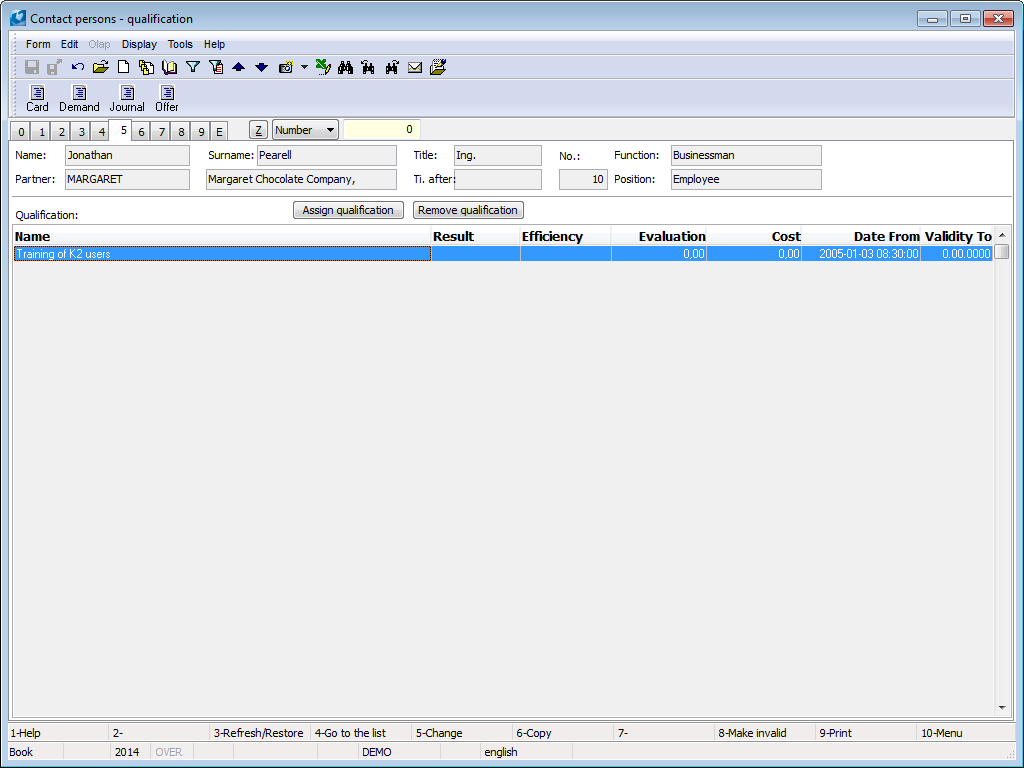Open the Demand document shortcut
Screen dimensions: 1024x768
coord(79,99)
